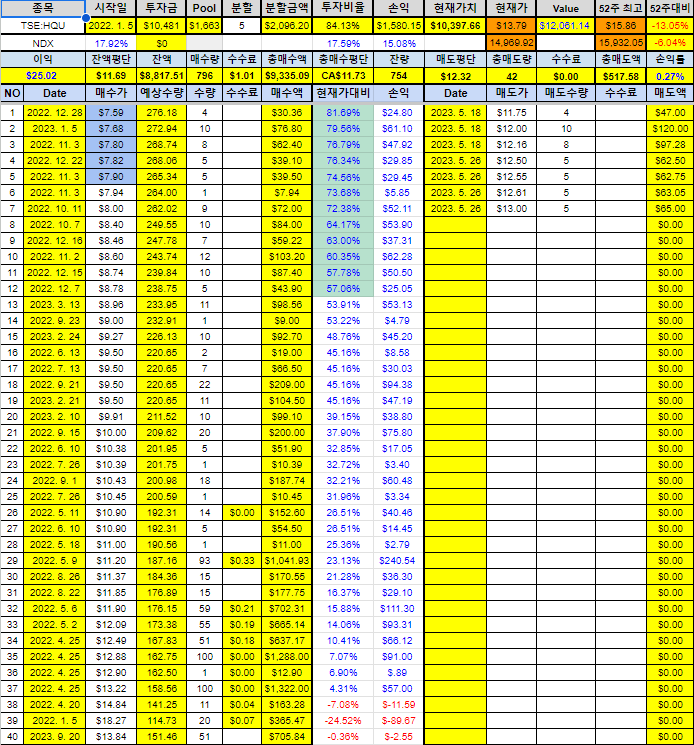This screenshot has width=694, height=745.
Task: Click the 총매도액 value $517.58
Action: click(x=620, y=76)
